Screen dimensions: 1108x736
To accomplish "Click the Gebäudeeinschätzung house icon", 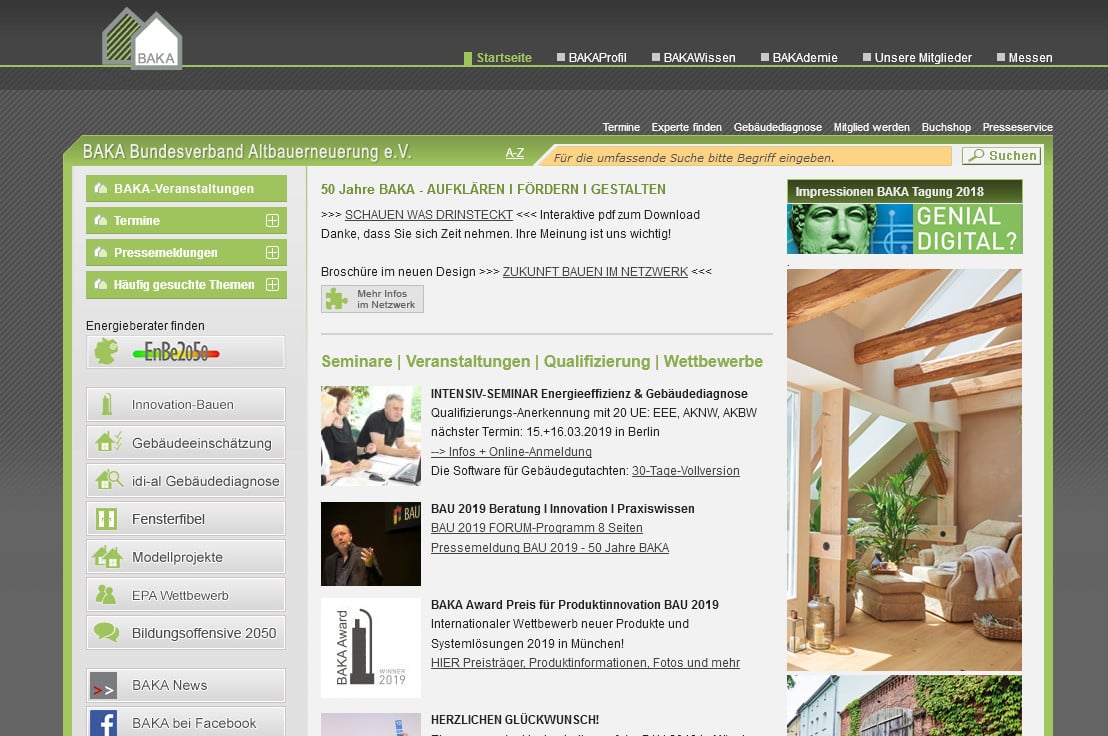I will coord(109,441).
